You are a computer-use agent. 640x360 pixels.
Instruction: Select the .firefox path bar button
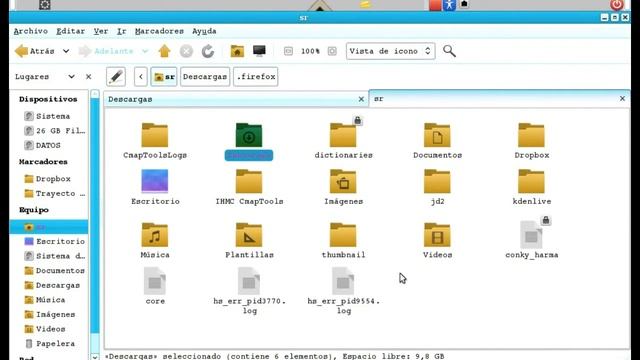(x=256, y=77)
